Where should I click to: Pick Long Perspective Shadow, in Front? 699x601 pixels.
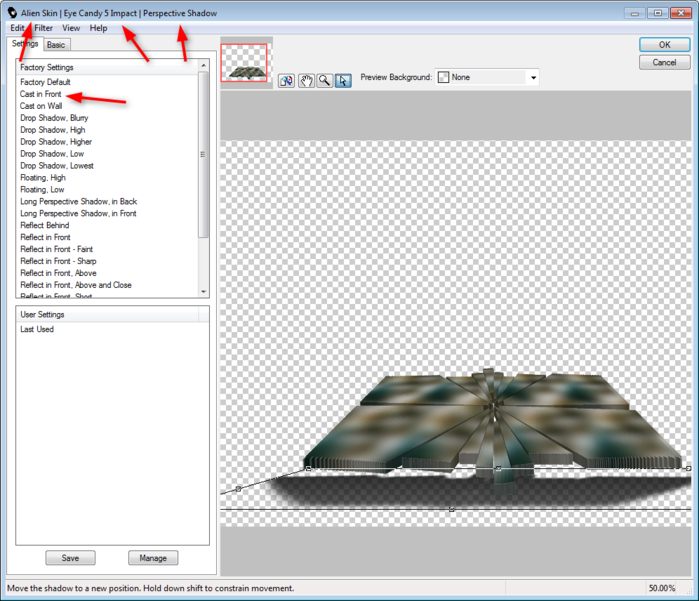[78, 214]
